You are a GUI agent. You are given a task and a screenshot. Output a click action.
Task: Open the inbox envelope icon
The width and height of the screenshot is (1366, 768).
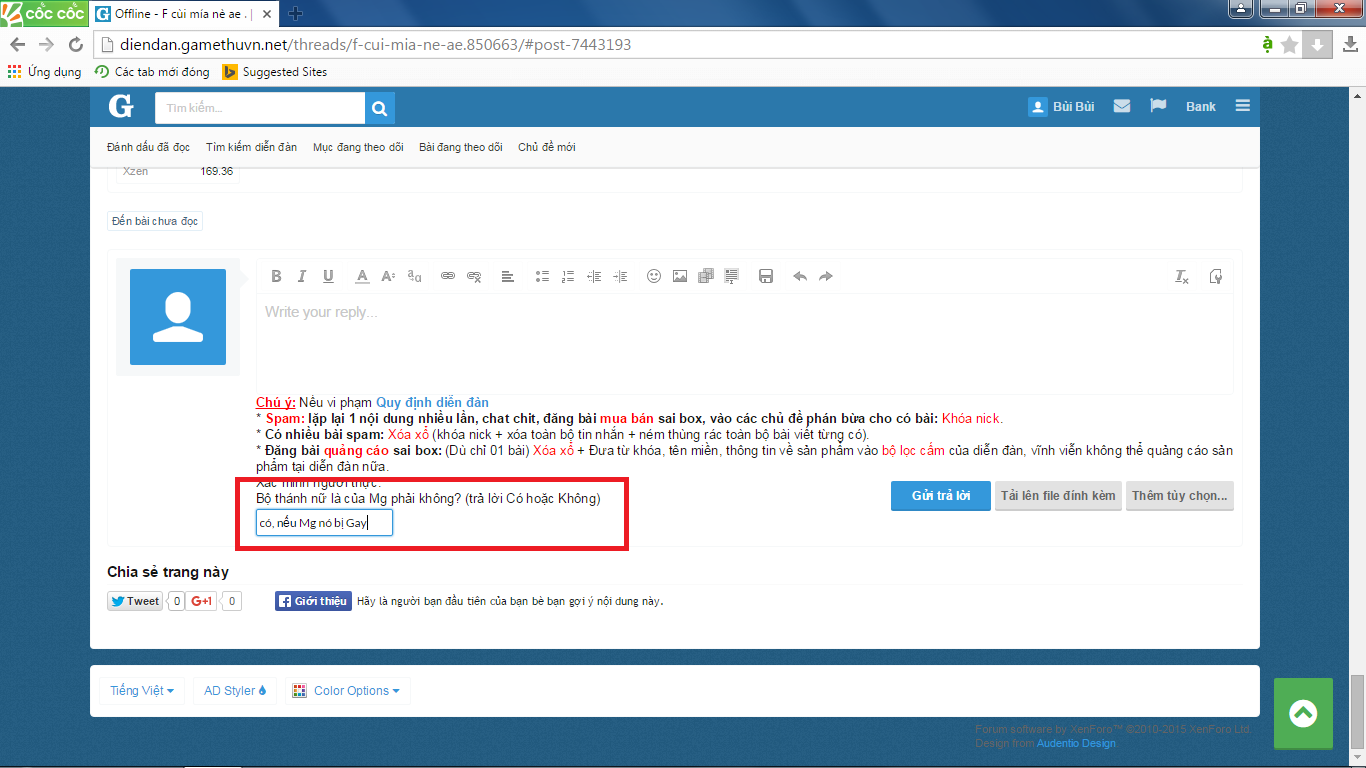[1122, 106]
